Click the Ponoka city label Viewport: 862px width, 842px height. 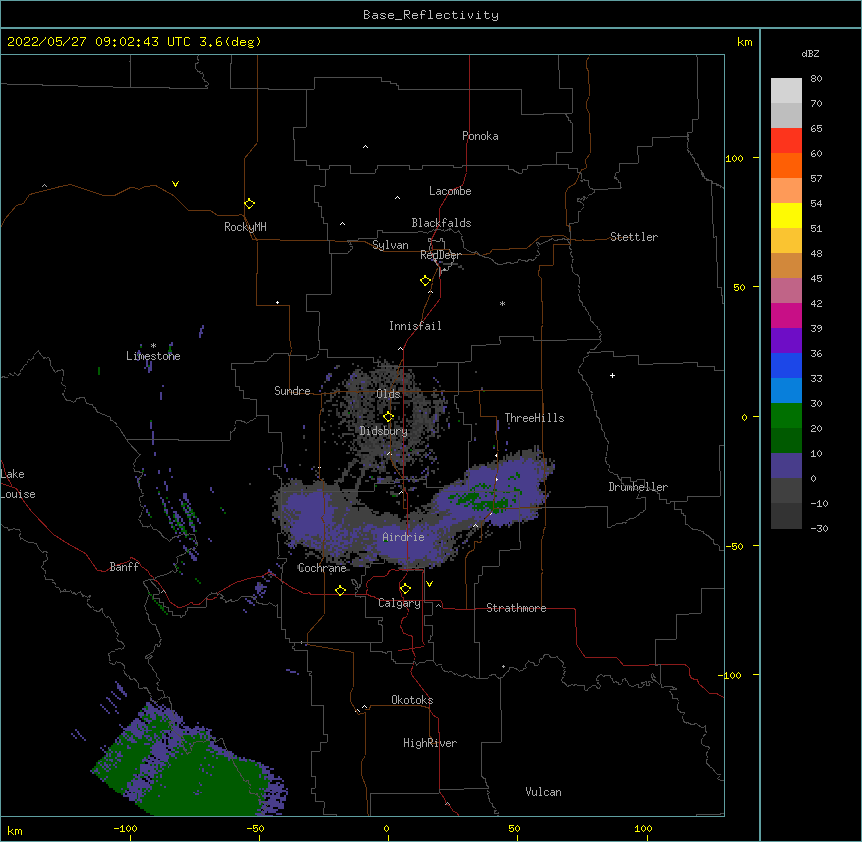480,136
